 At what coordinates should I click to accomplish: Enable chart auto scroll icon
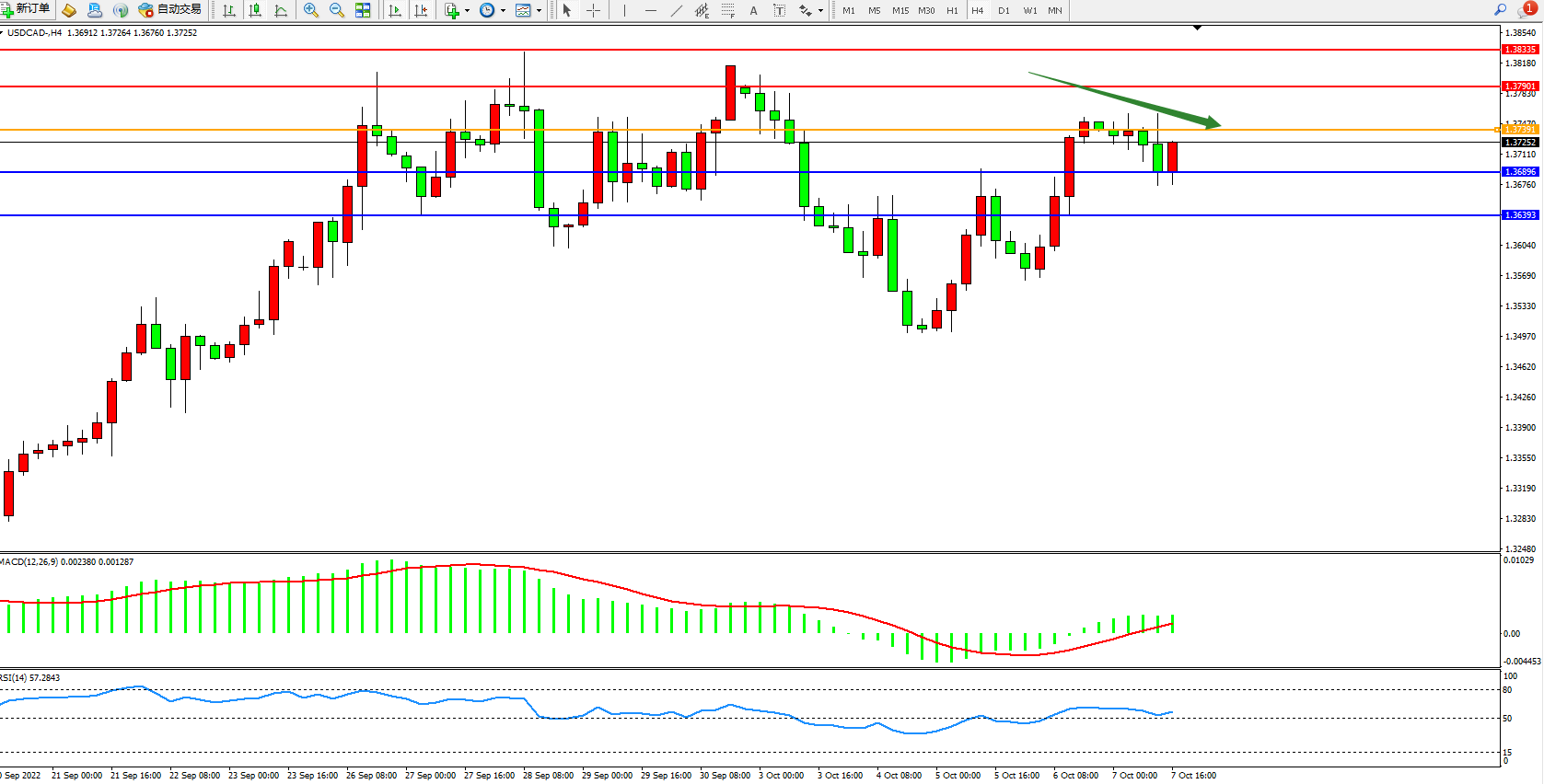click(395, 10)
